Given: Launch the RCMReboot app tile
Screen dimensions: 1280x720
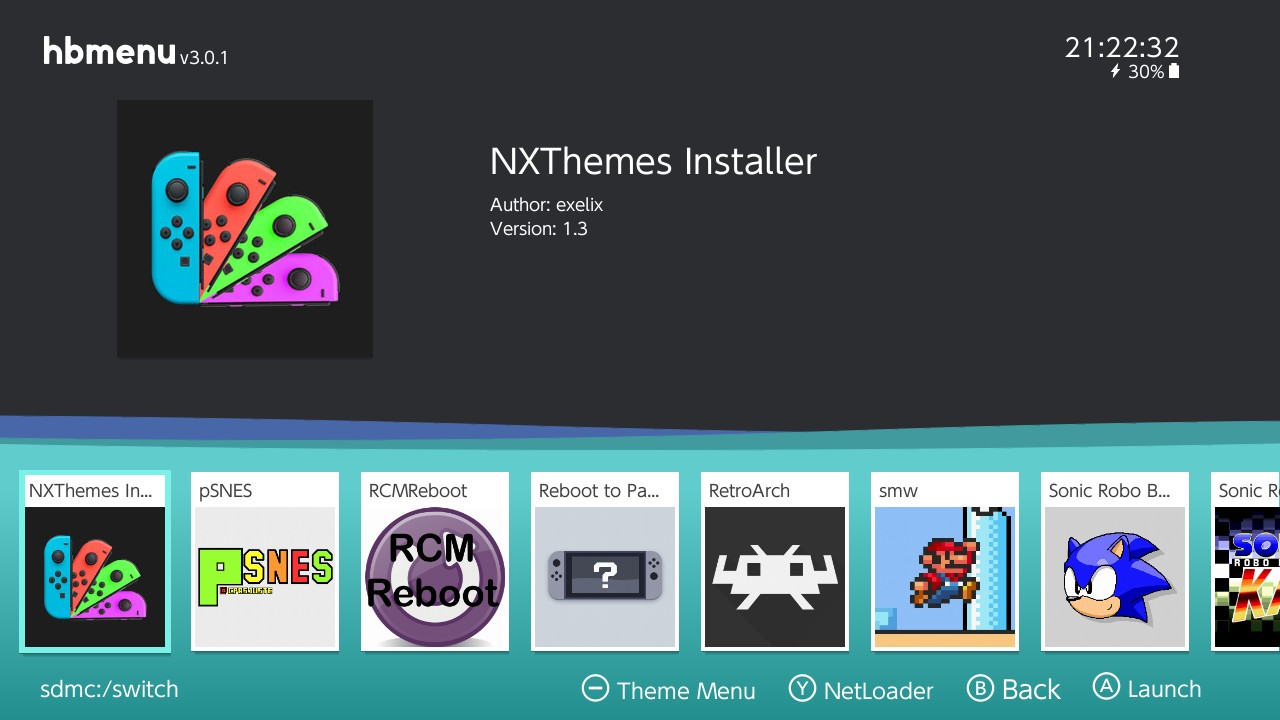Looking at the screenshot, I should point(435,561).
